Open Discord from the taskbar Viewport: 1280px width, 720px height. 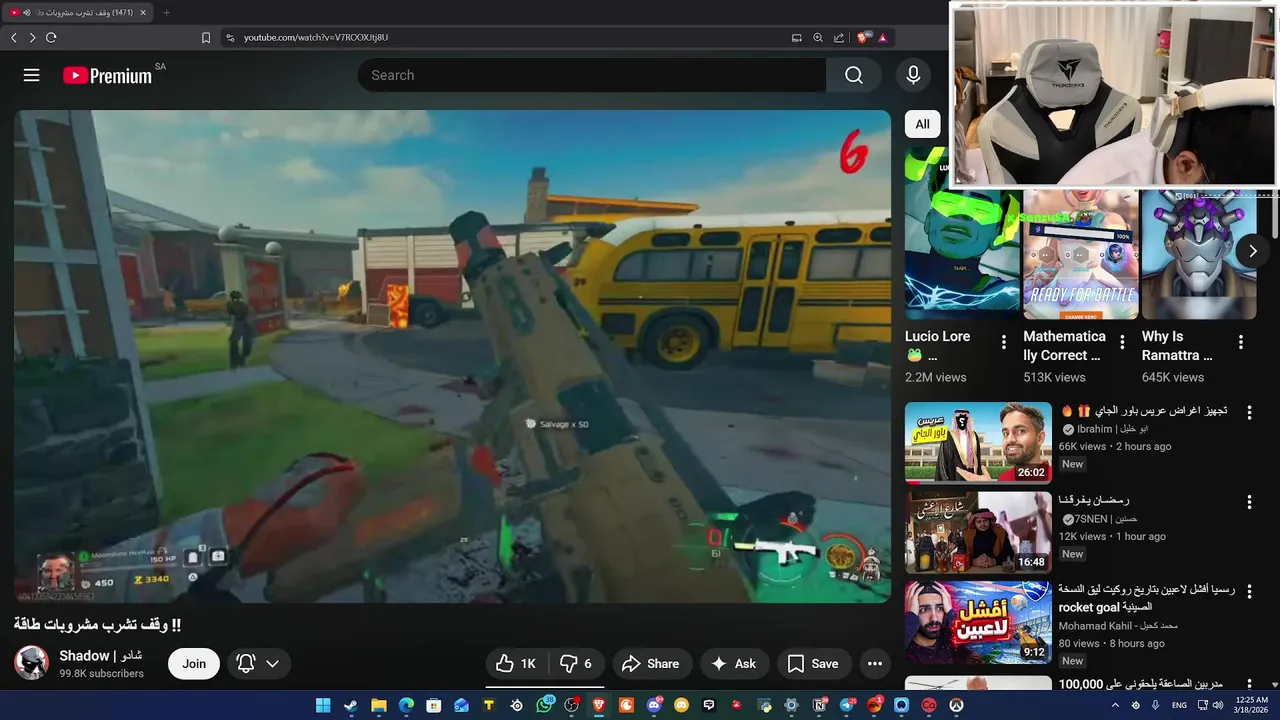[654, 705]
